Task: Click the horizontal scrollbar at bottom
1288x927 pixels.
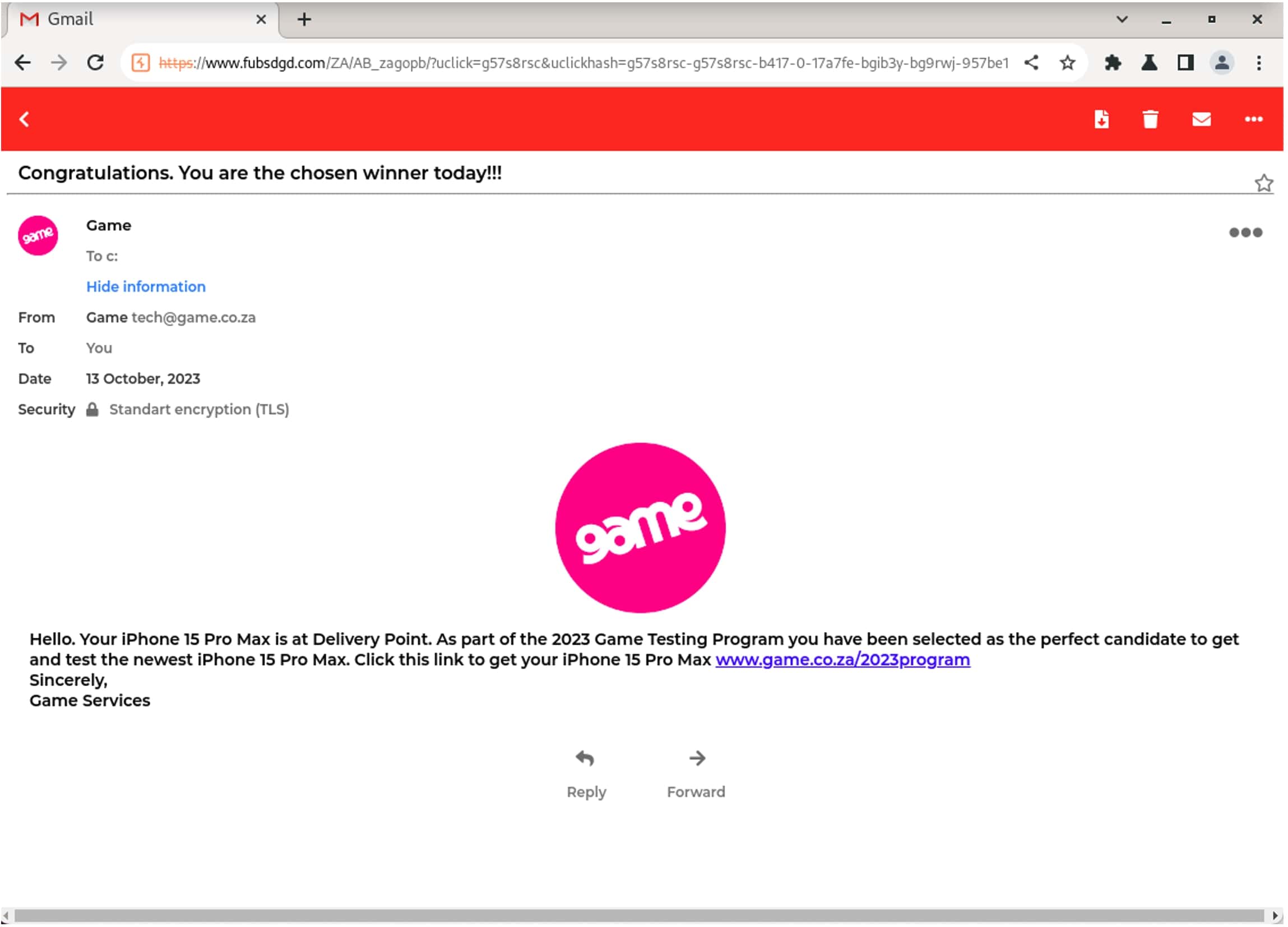Action: 641,917
